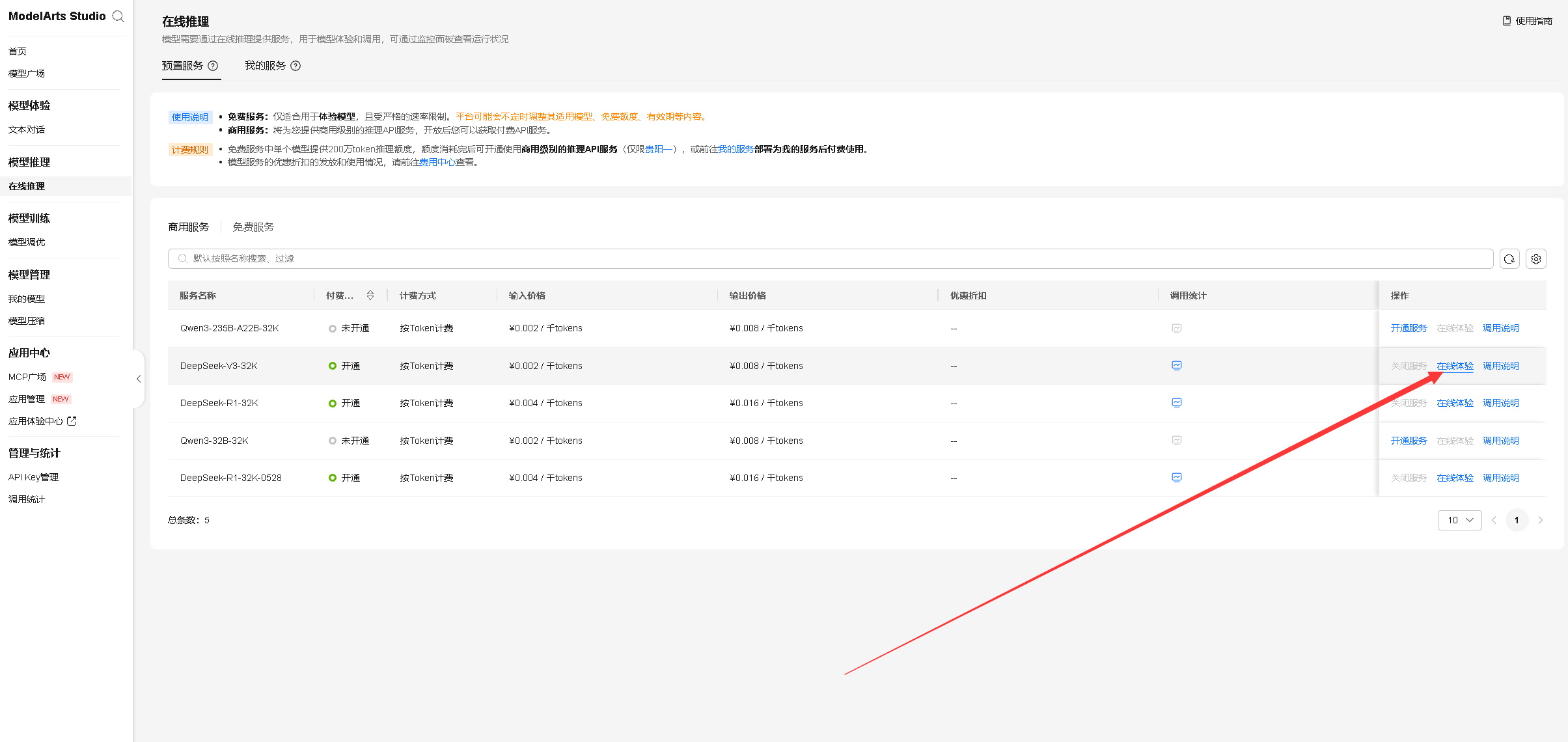The width and height of the screenshot is (1568, 742).
Task: Open the 贵阳一 region link
Action: point(658,149)
